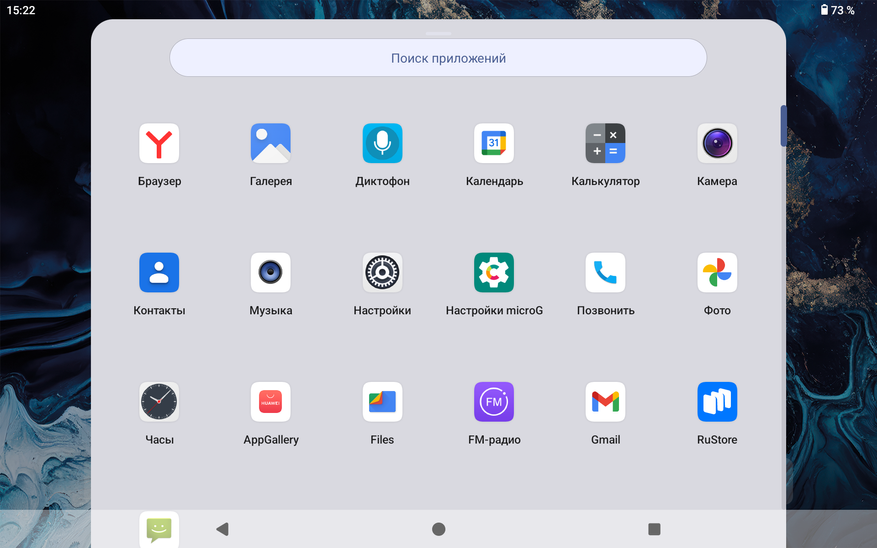The width and height of the screenshot is (877, 548).
Task: Focus the Поиск приложений search field
Action: [x=438, y=58]
